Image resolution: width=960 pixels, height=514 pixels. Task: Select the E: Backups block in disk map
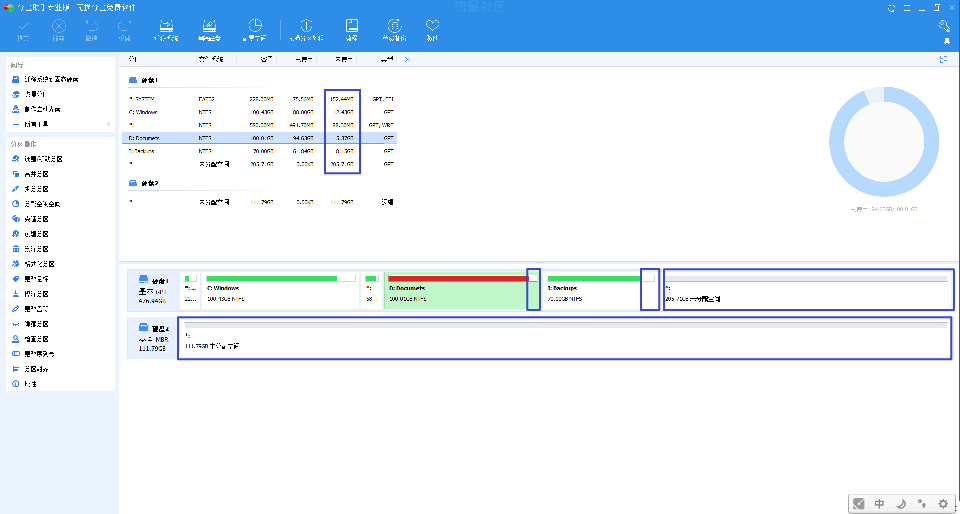pos(601,291)
